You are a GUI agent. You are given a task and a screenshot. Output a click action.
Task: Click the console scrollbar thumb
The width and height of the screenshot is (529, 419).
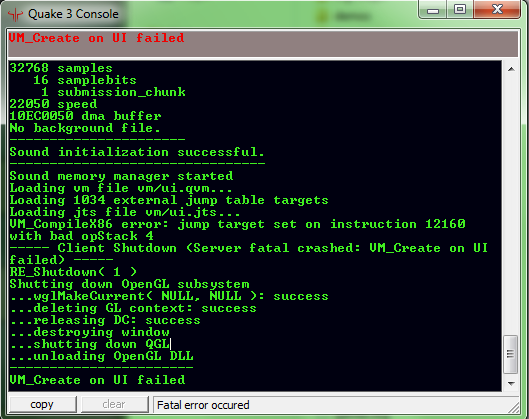tap(510, 354)
